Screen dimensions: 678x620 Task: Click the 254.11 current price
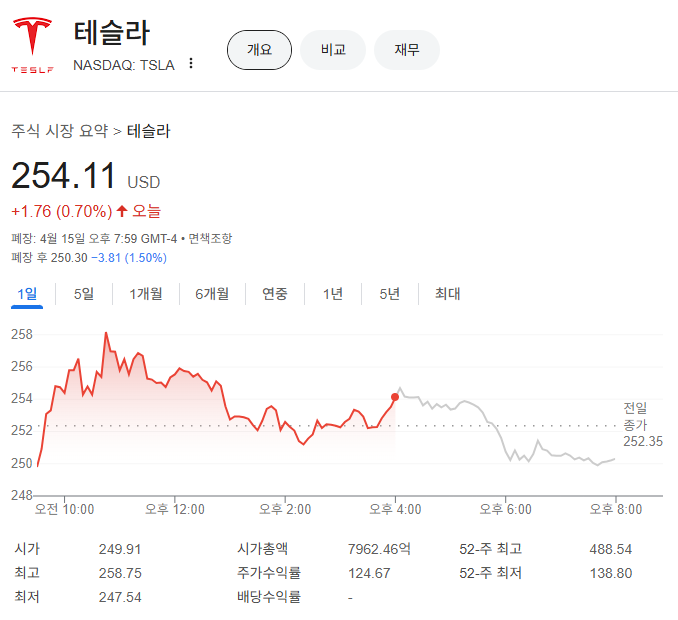[63, 176]
